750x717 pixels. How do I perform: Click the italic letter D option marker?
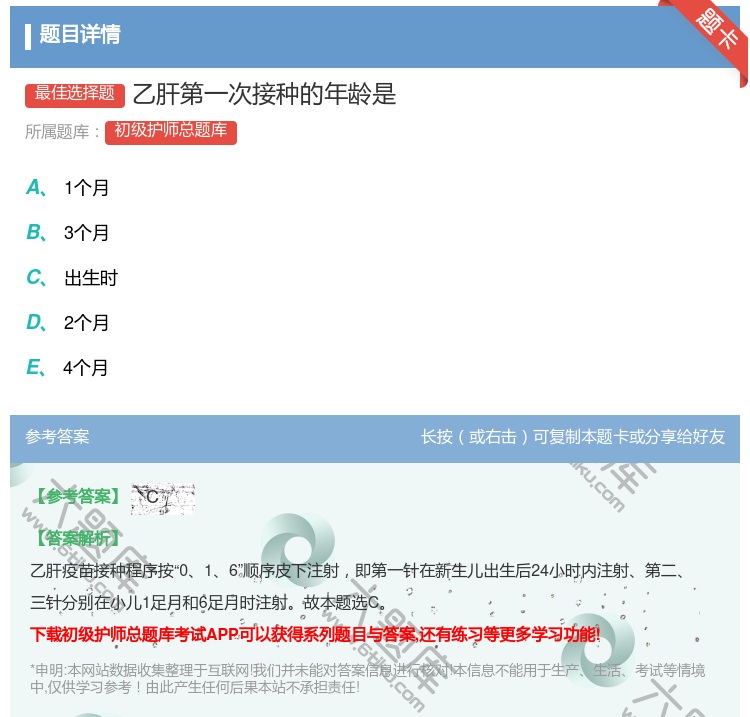35,322
